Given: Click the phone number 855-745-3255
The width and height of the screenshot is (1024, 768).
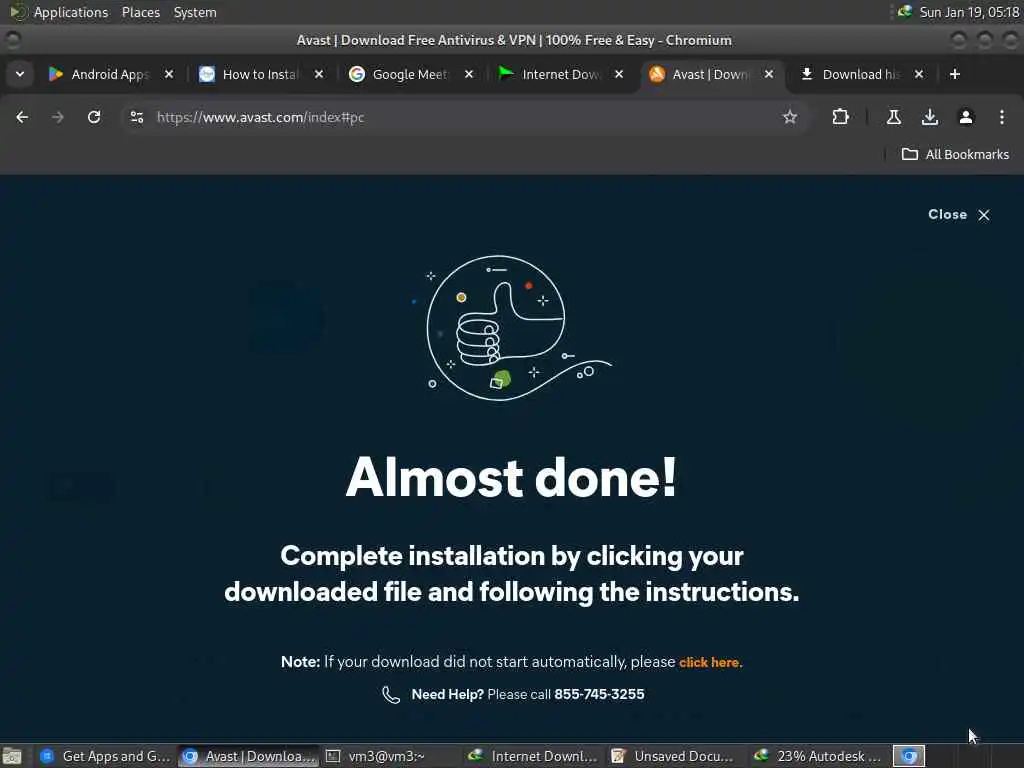Looking at the screenshot, I should [x=599, y=694].
